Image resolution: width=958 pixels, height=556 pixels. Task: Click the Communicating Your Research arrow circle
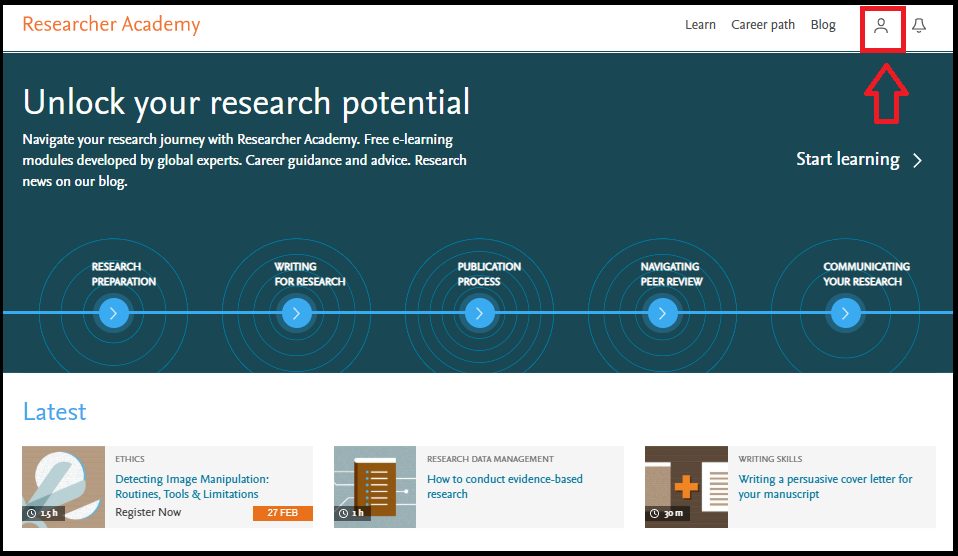click(x=846, y=313)
